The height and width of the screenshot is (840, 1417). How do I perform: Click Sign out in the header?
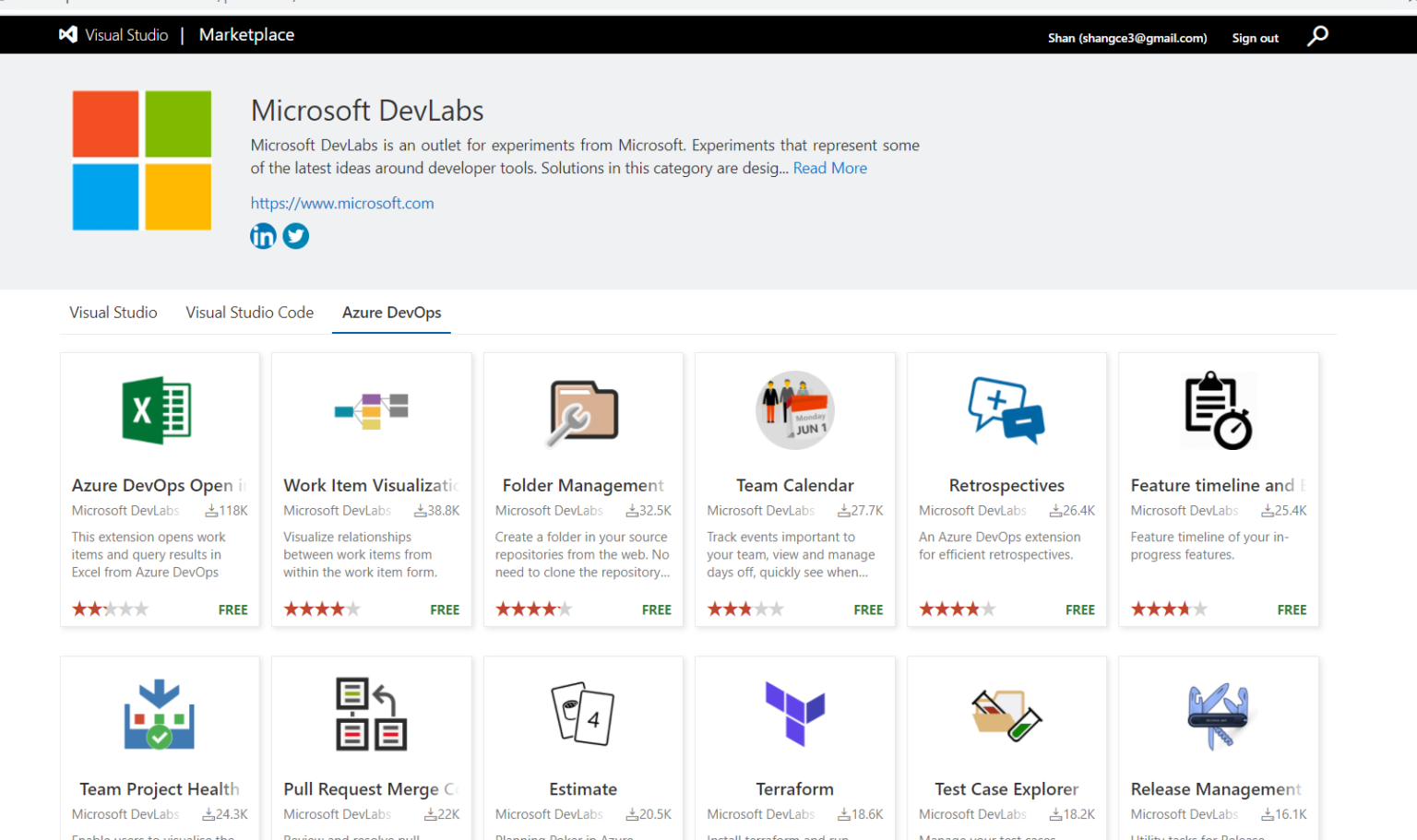point(1255,38)
